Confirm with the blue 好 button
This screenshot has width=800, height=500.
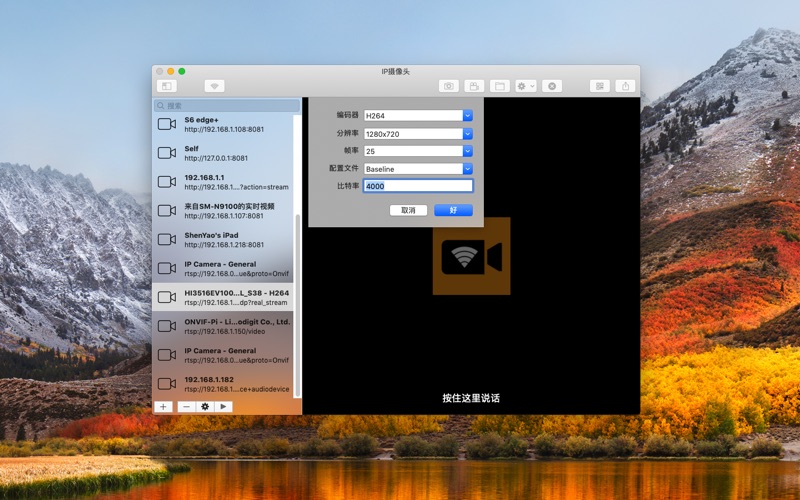point(453,210)
